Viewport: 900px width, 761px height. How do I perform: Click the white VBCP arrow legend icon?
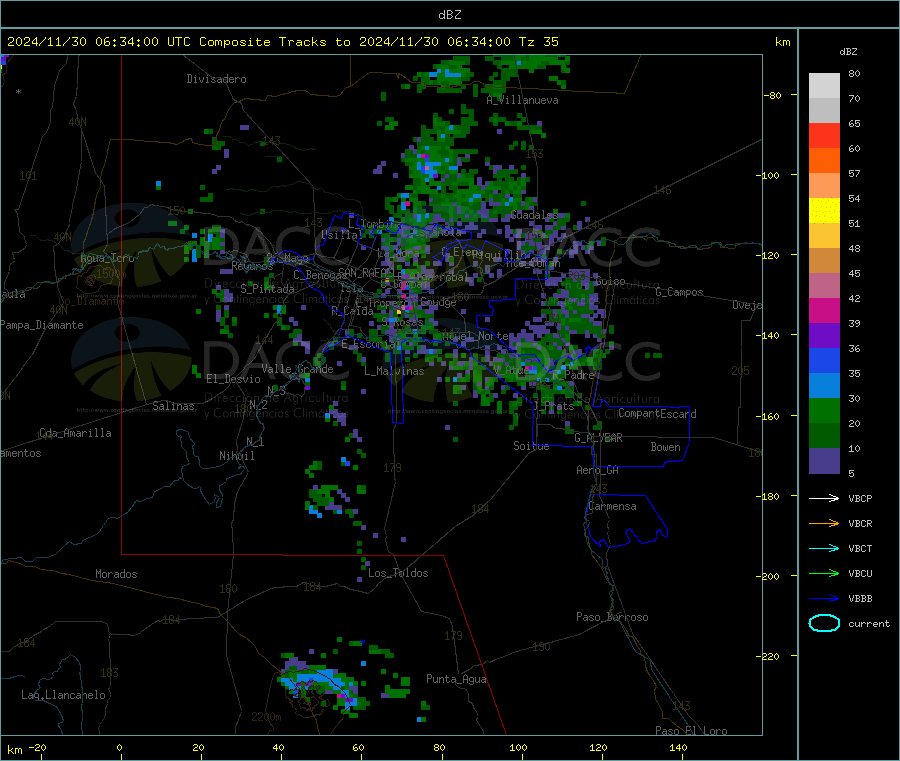coord(824,498)
